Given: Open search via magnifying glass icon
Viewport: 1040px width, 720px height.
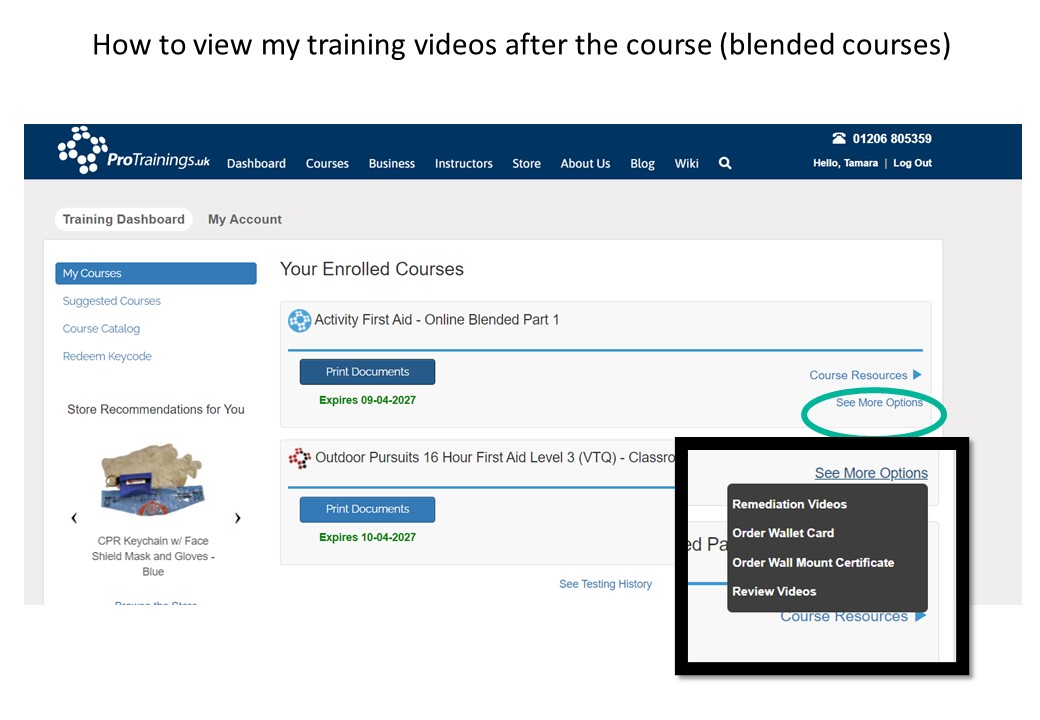Looking at the screenshot, I should pos(725,163).
